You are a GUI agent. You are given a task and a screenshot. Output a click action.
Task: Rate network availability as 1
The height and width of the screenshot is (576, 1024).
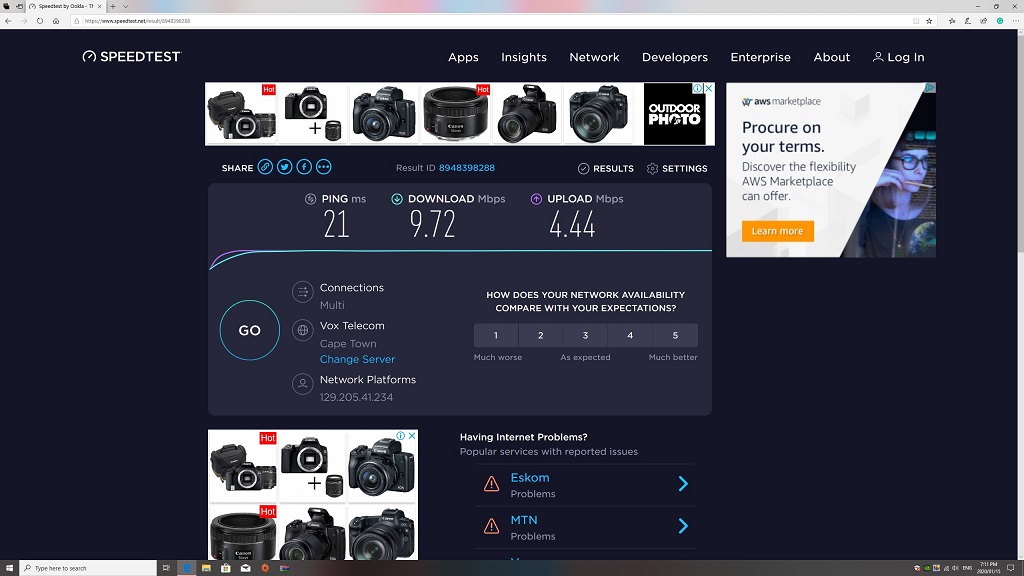pos(496,335)
